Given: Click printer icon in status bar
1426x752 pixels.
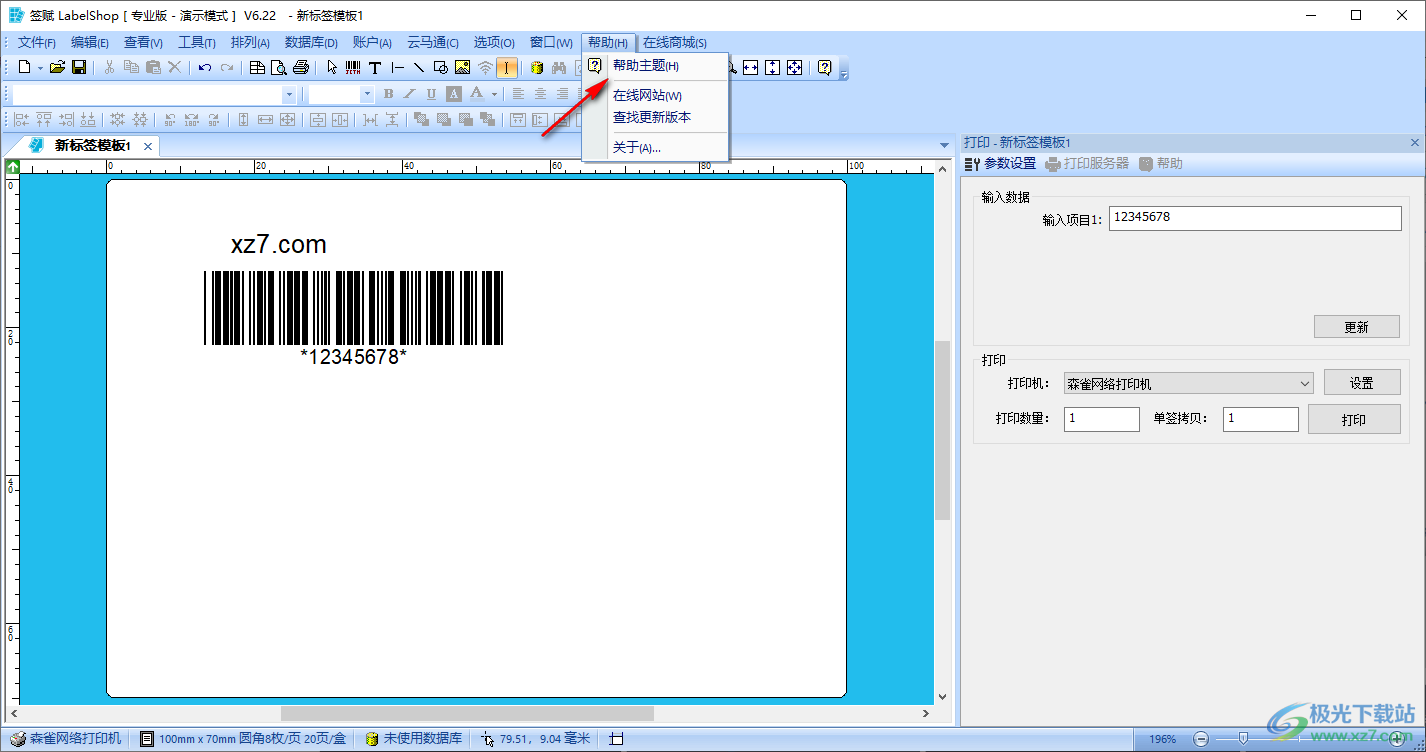Looking at the screenshot, I should coord(17,739).
